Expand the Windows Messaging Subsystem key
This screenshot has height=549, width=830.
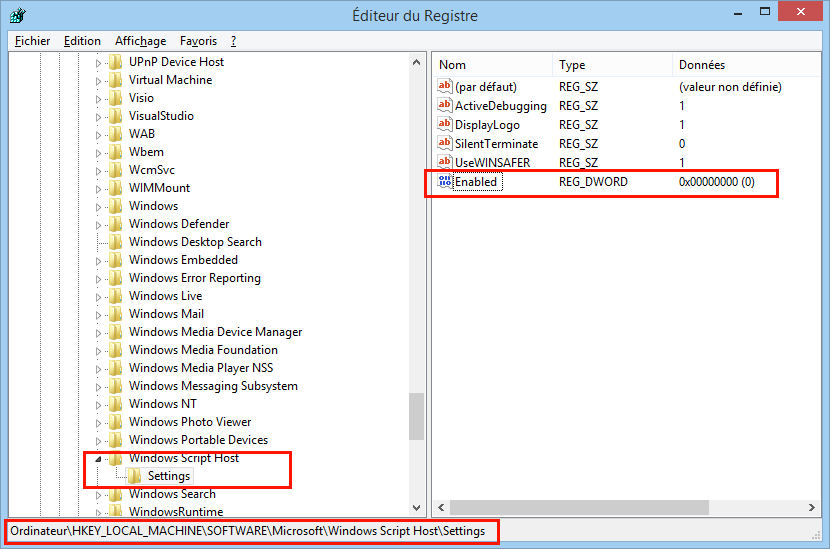(98, 387)
